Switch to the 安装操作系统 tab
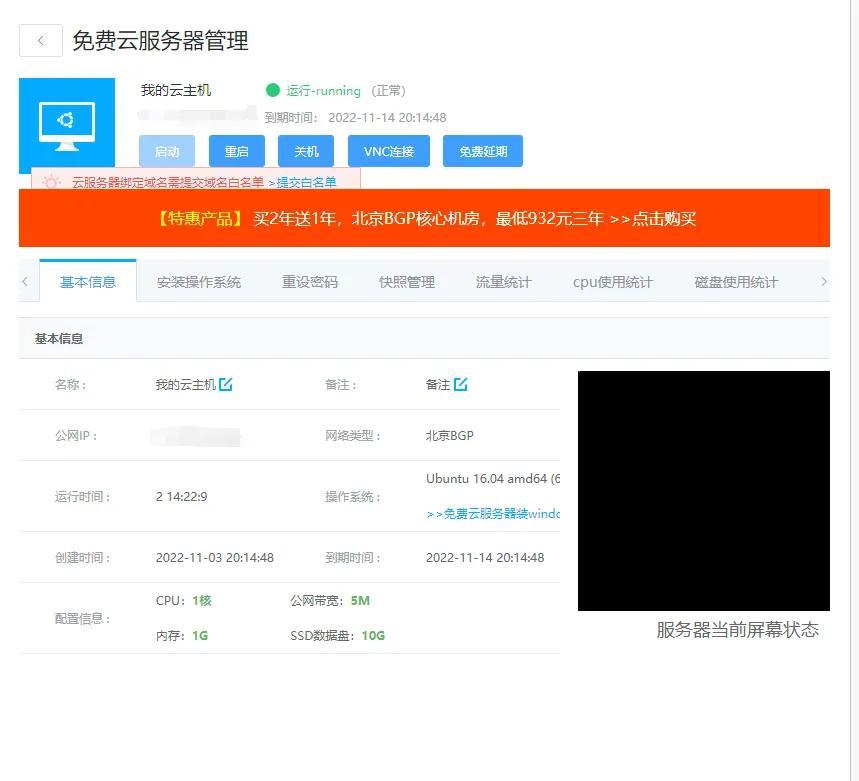The width and height of the screenshot is (859, 781). (x=199, y=282)
